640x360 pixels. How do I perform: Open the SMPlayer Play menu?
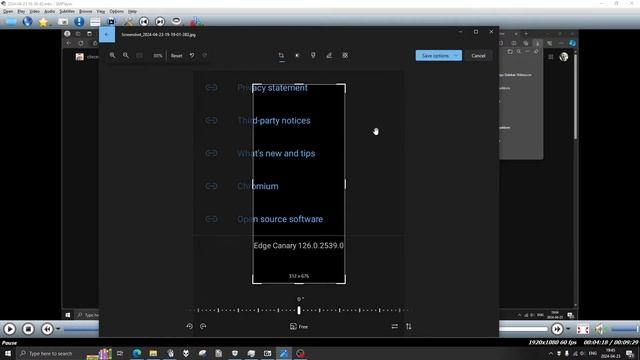click(x=21, y=11)
